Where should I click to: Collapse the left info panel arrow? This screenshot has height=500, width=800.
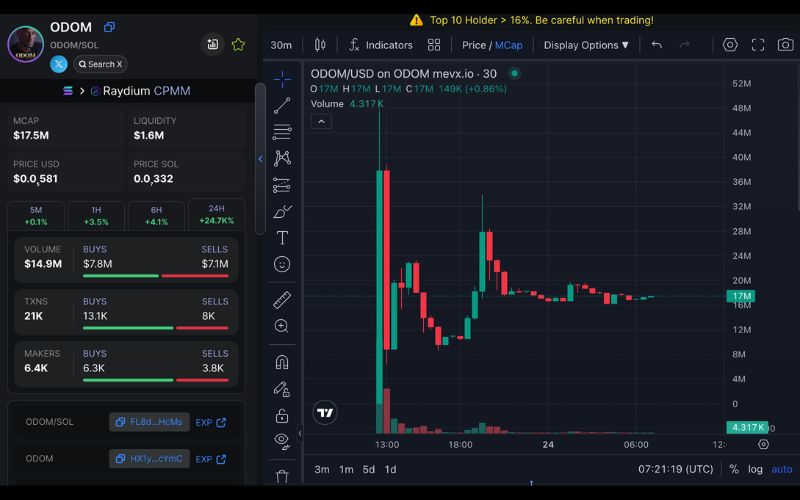tap(260, 159)
